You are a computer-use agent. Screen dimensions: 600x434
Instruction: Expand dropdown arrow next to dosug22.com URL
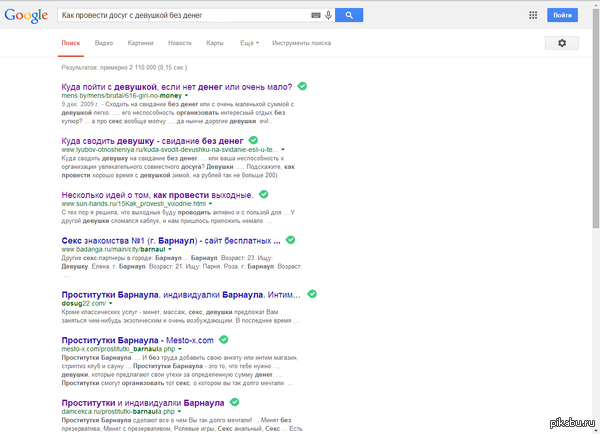point(111,303)
